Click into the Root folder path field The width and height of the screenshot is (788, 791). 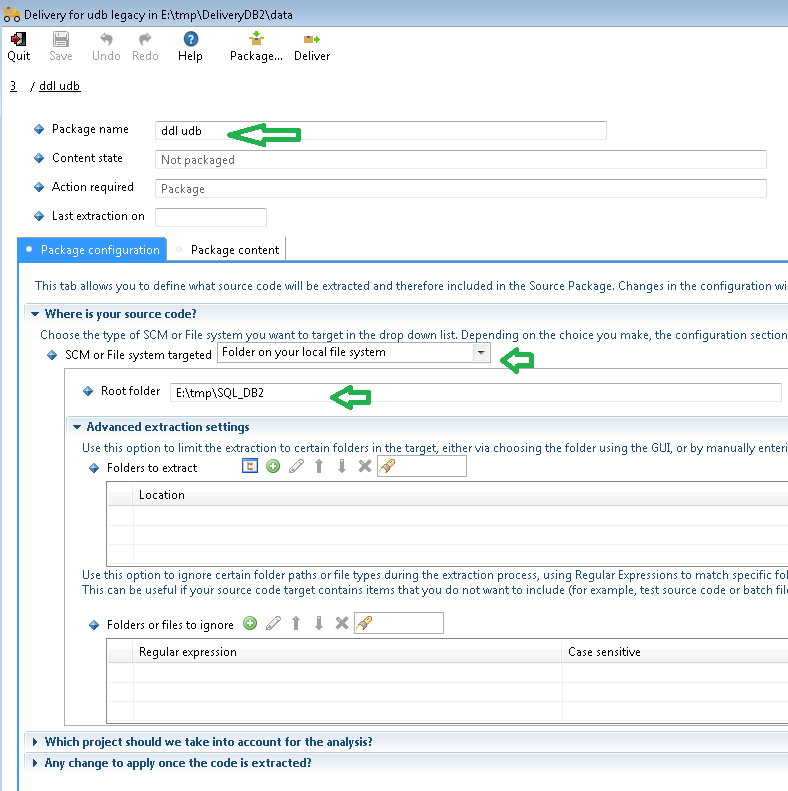475,393
